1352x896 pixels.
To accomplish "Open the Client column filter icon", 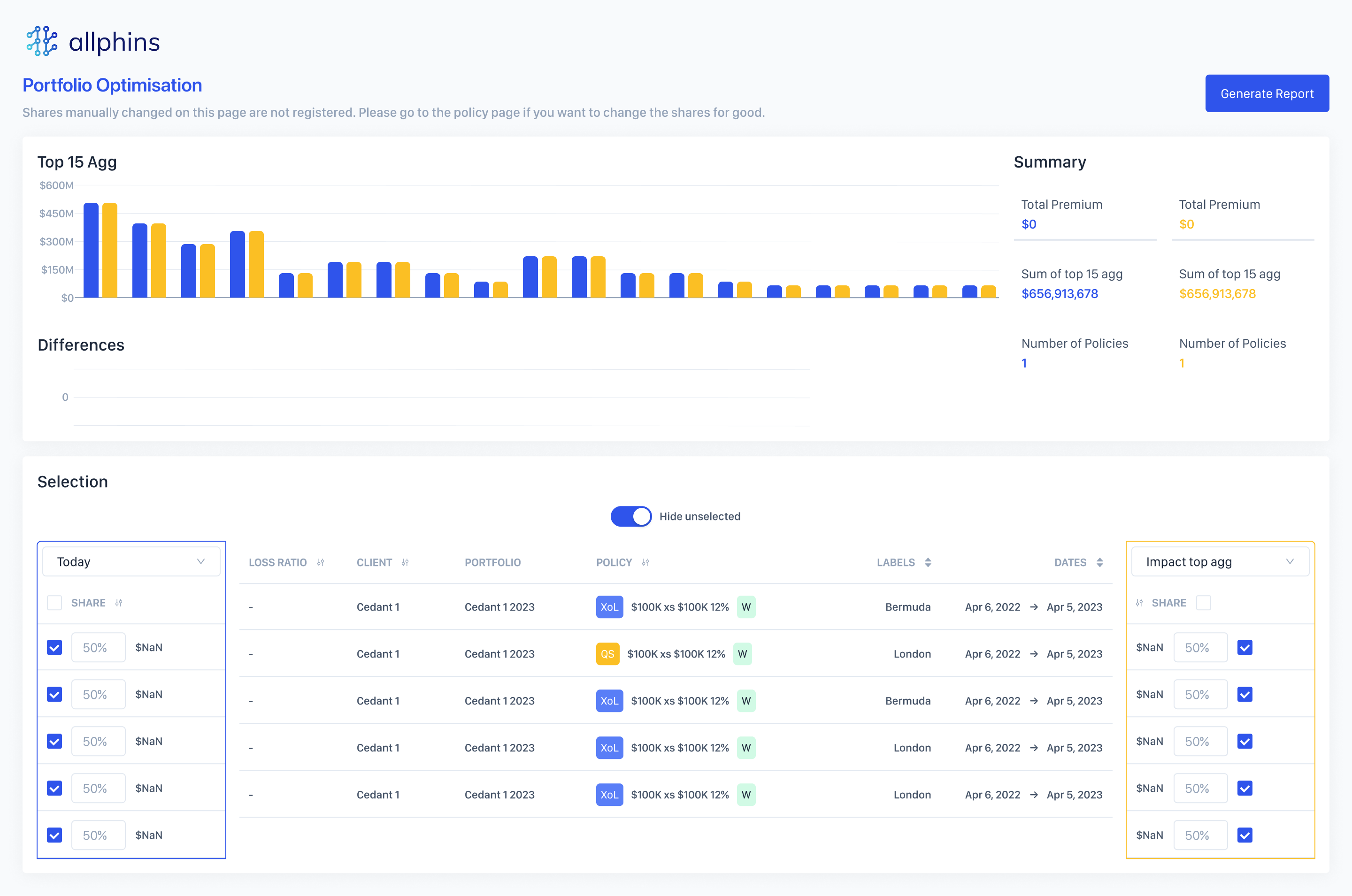I will coord(405,562).
